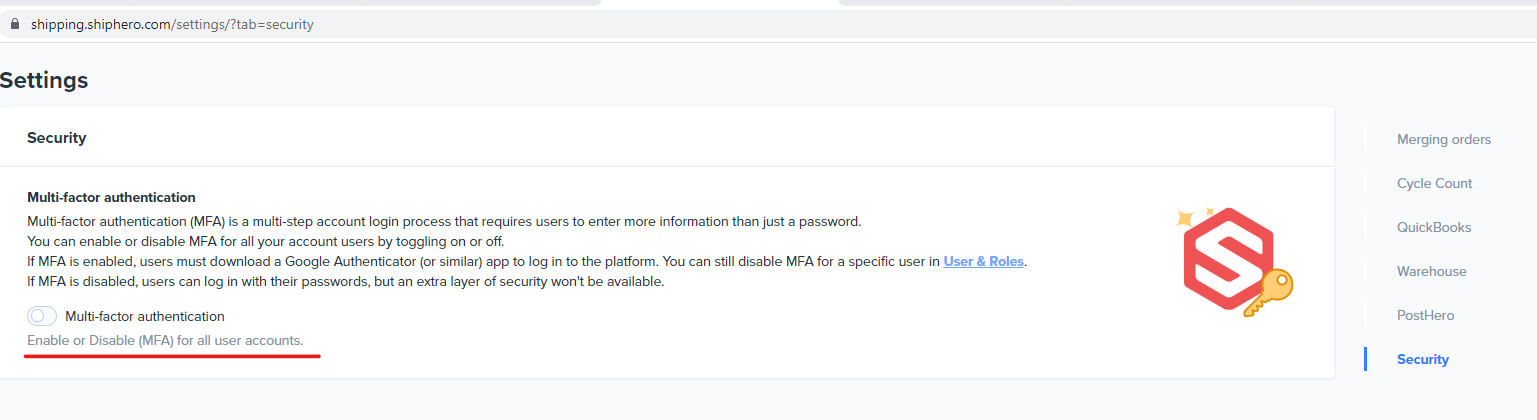Select the active Security sidebar item
Image resolution: width=1537 pixels, height=420 pixels.
coord(1423,359)
